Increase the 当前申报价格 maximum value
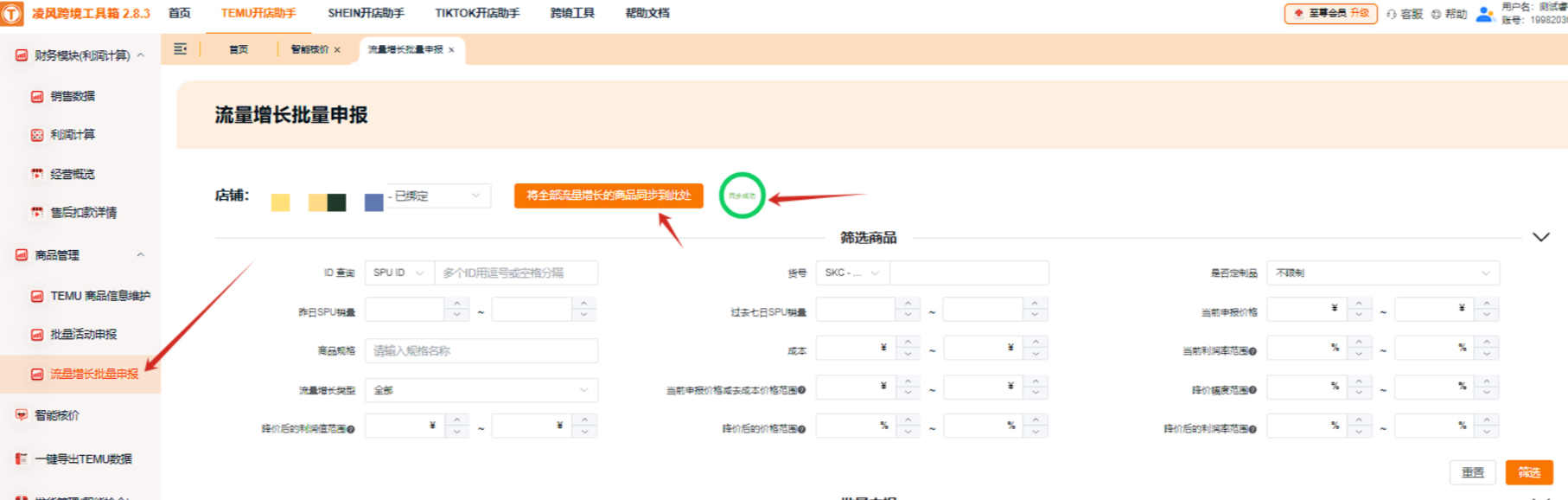This screenshot has width=1568, height=500. point(1486,304)
